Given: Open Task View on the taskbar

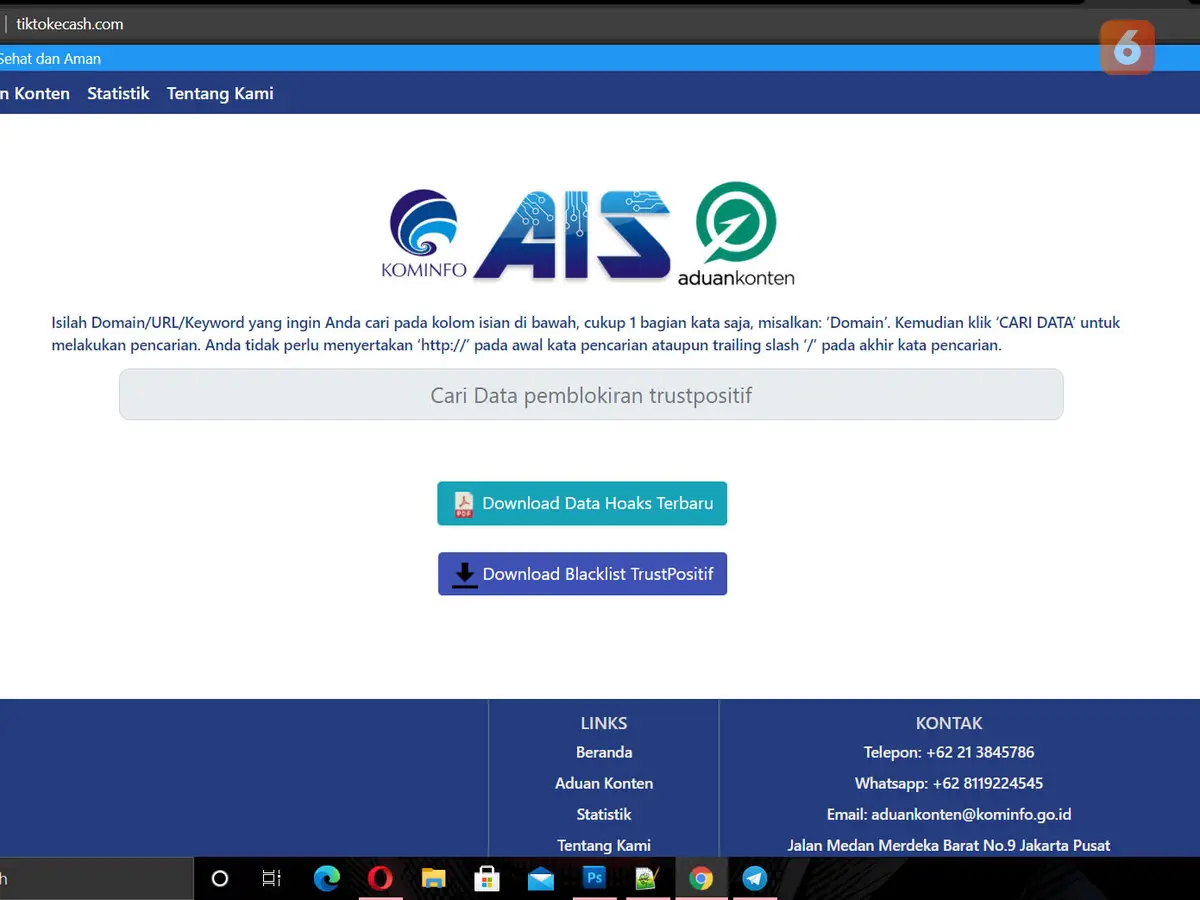Looking at the screenshot, I should point(271,879).
